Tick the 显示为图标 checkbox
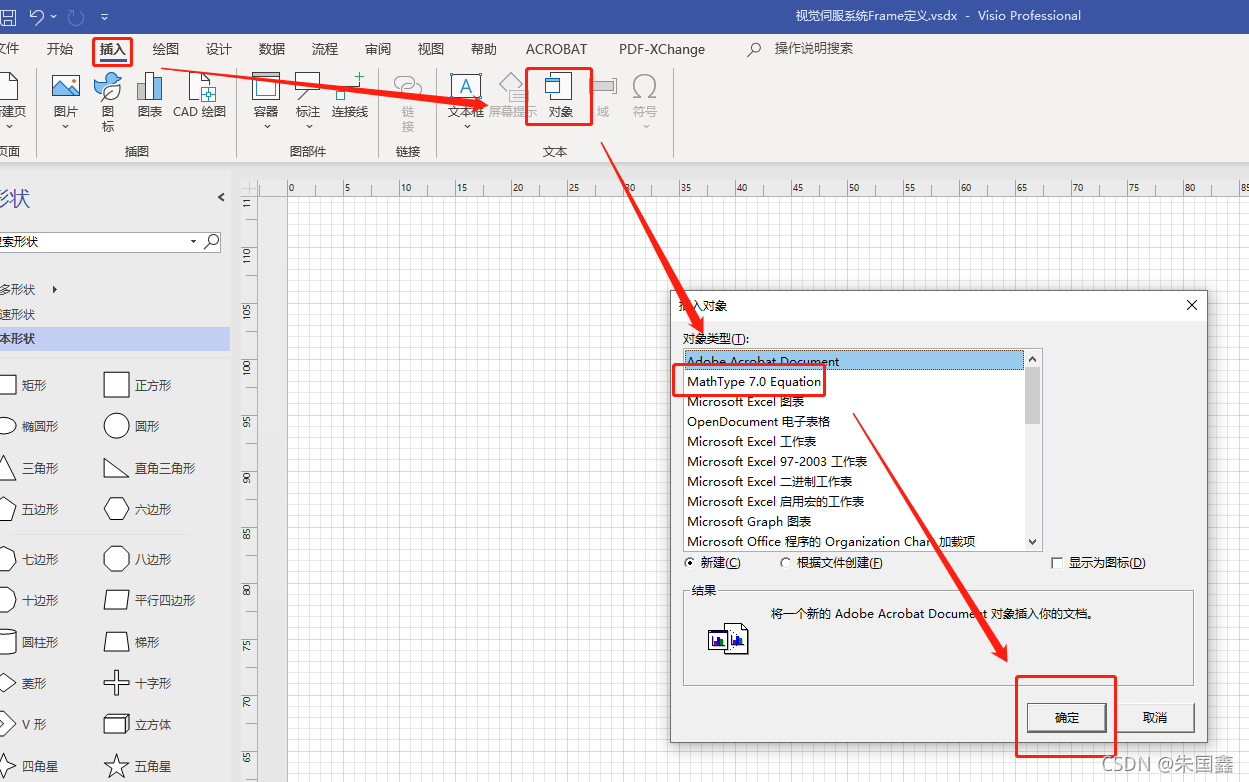The image size is (1249, 782). coord(1057,563)
